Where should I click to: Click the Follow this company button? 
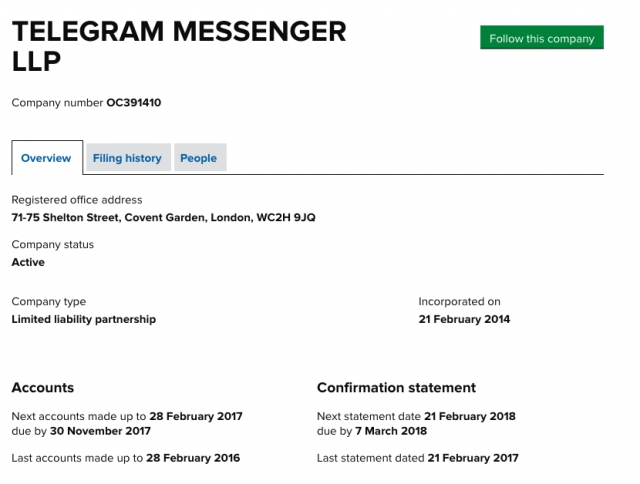pyautogui.click(x=542, y=38)
